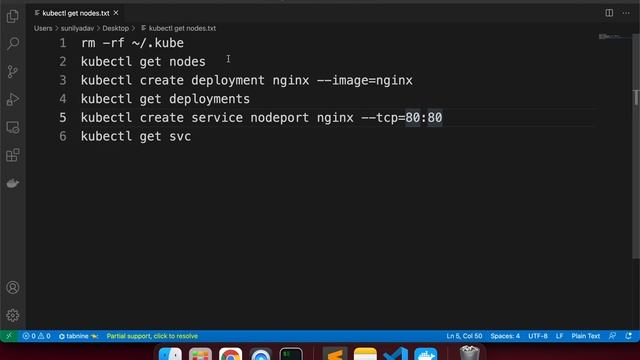This screenshot has width=640, height=360.
Task: Click the 'kubectl get deployments' line
Action: 165,99
